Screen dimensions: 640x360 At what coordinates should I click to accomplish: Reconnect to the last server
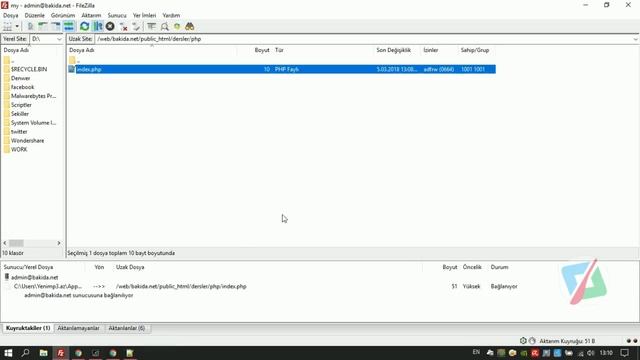(136, 27)
